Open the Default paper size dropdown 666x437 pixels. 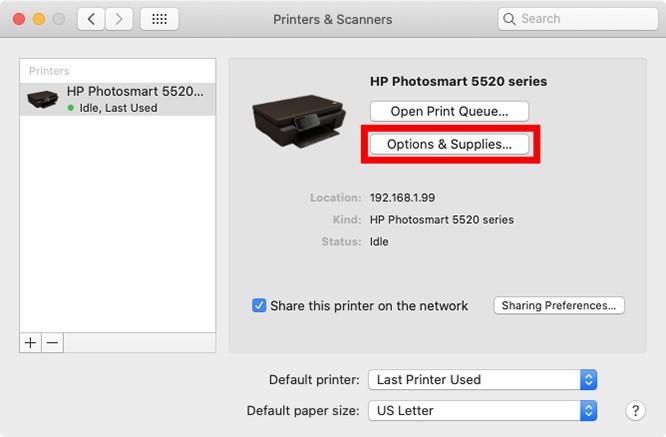483,410
